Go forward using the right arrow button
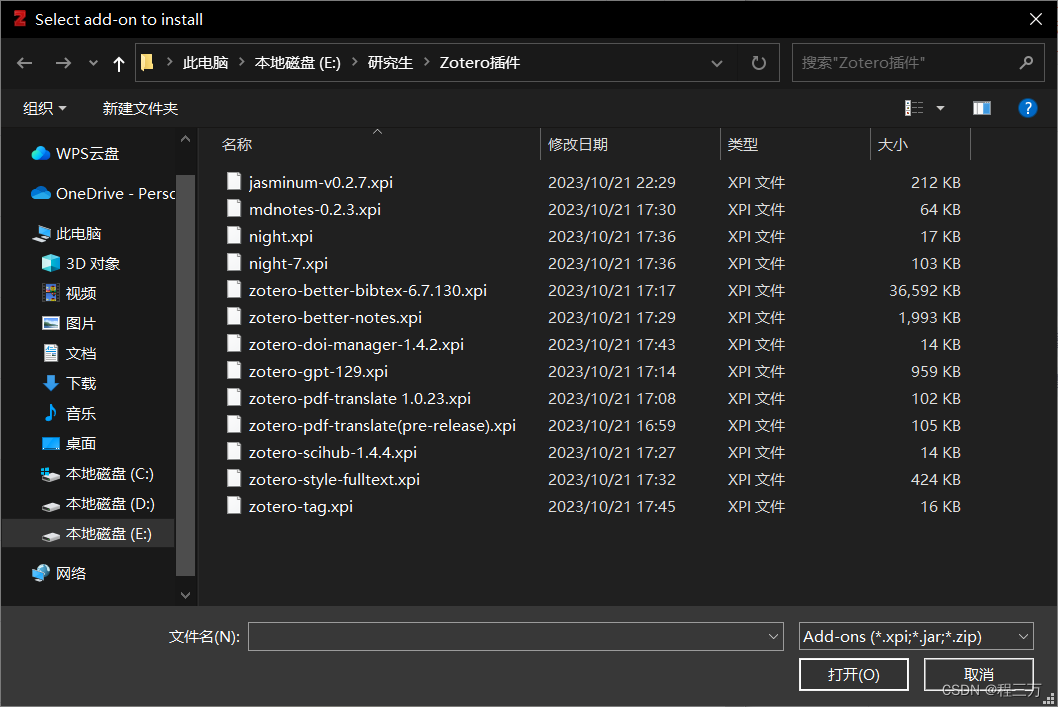 tap(63, 63)
